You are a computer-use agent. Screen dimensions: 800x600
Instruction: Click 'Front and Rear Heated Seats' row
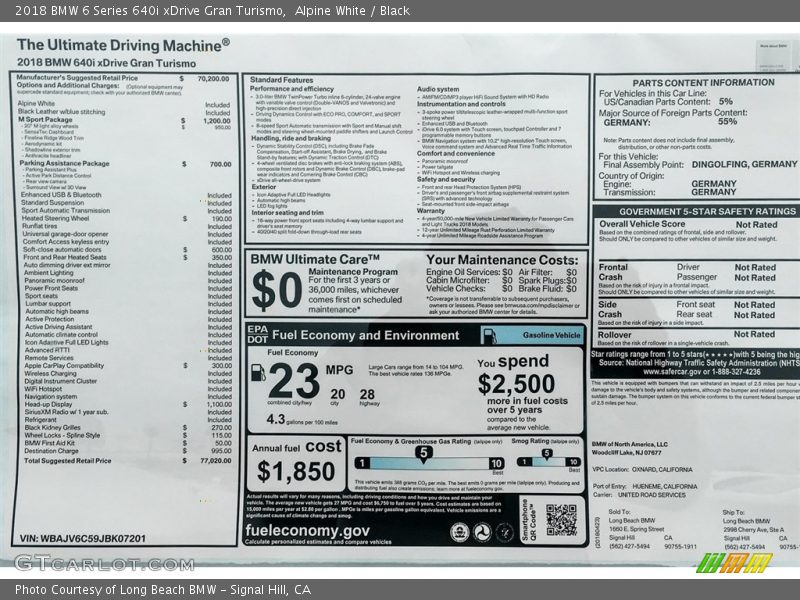coord(127,258)
